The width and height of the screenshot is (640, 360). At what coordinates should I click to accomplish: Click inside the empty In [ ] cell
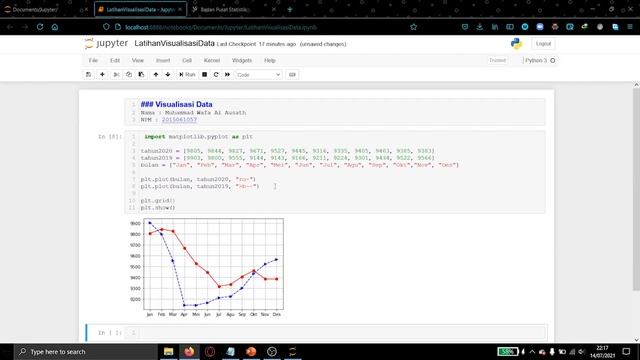(x=335, y=333)
